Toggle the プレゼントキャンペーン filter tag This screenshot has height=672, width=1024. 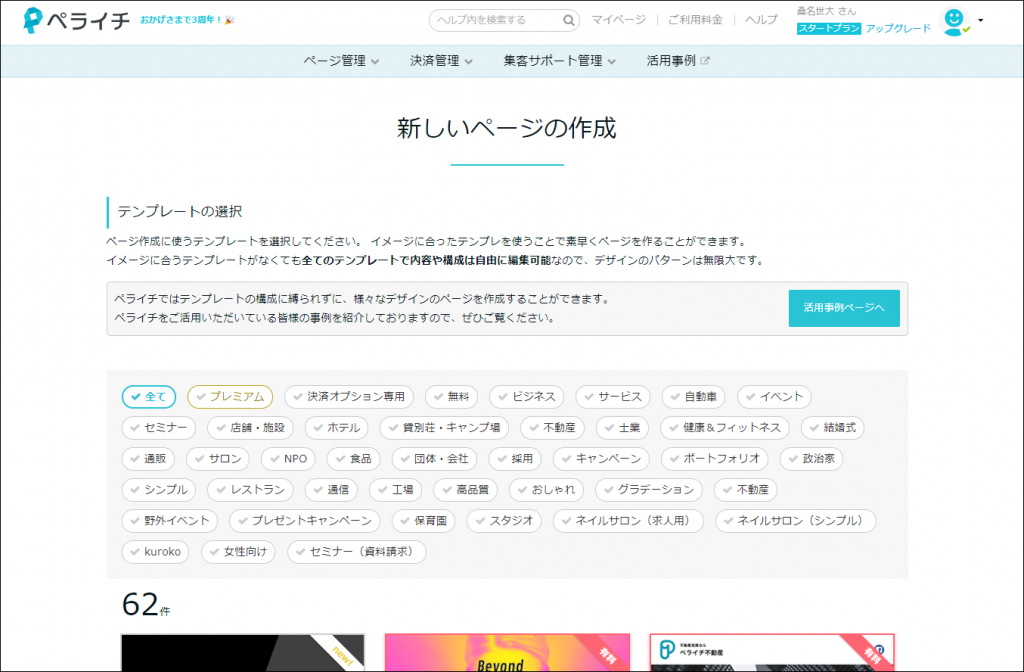point(304,520)
